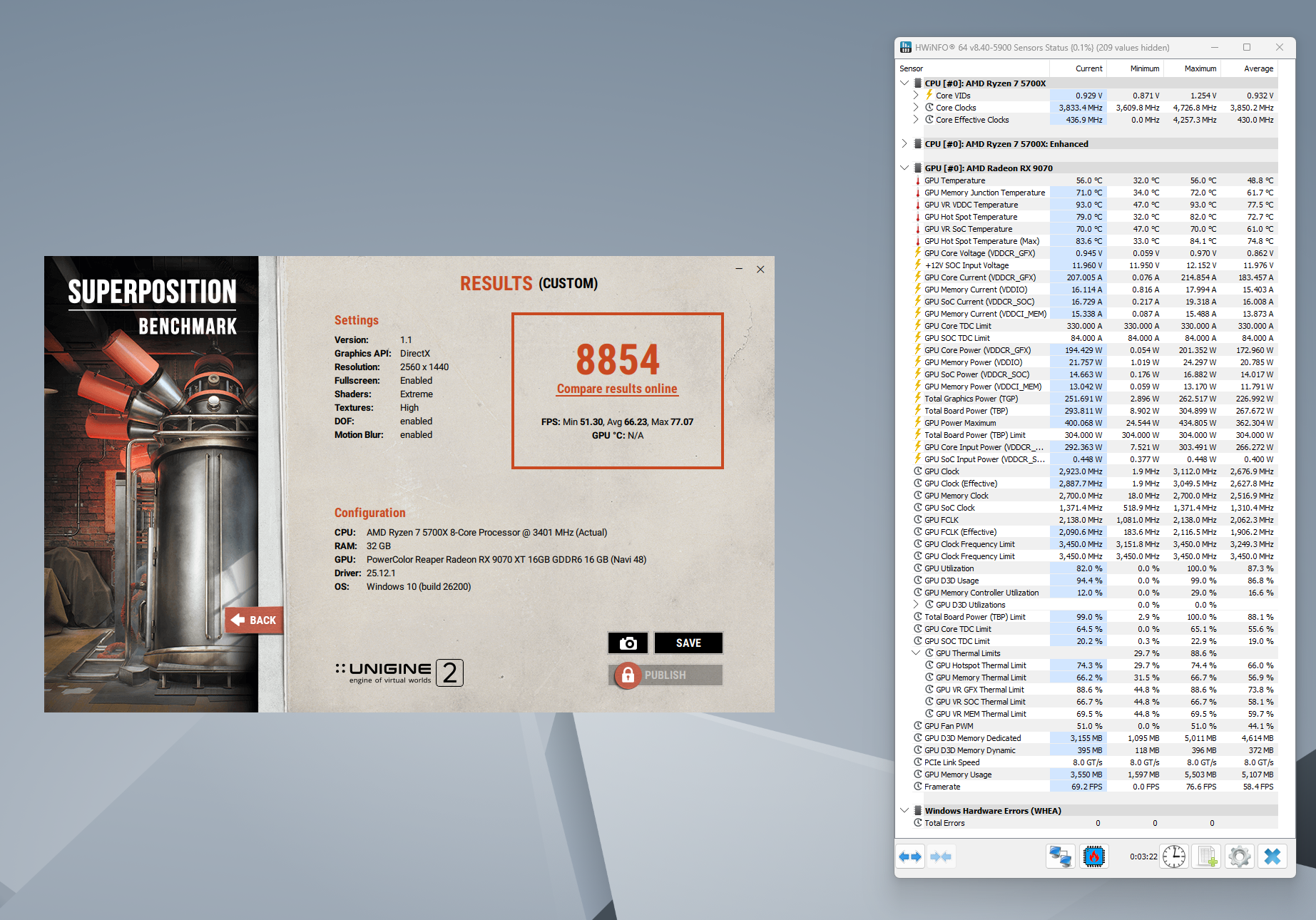Close the Superposition results window
Viewport: 1316px width, 920px height.
pyautogui.click(x=760, y=269)
